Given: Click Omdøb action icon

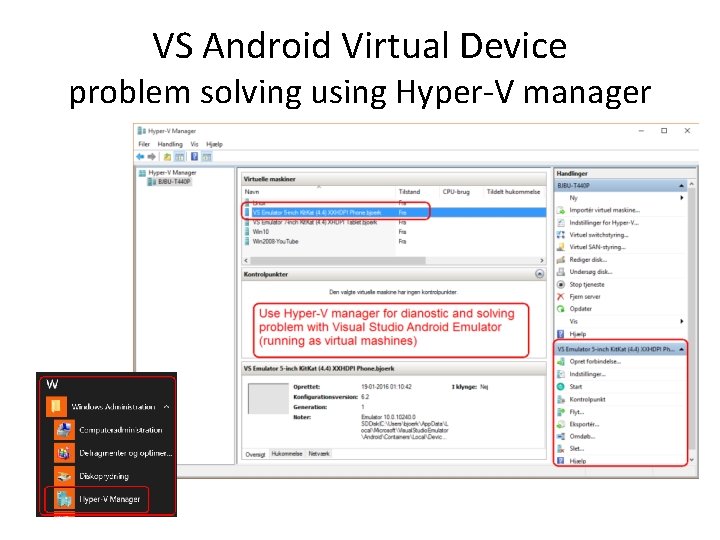Looking at the screenshot, I should click(x=561, y=436).
